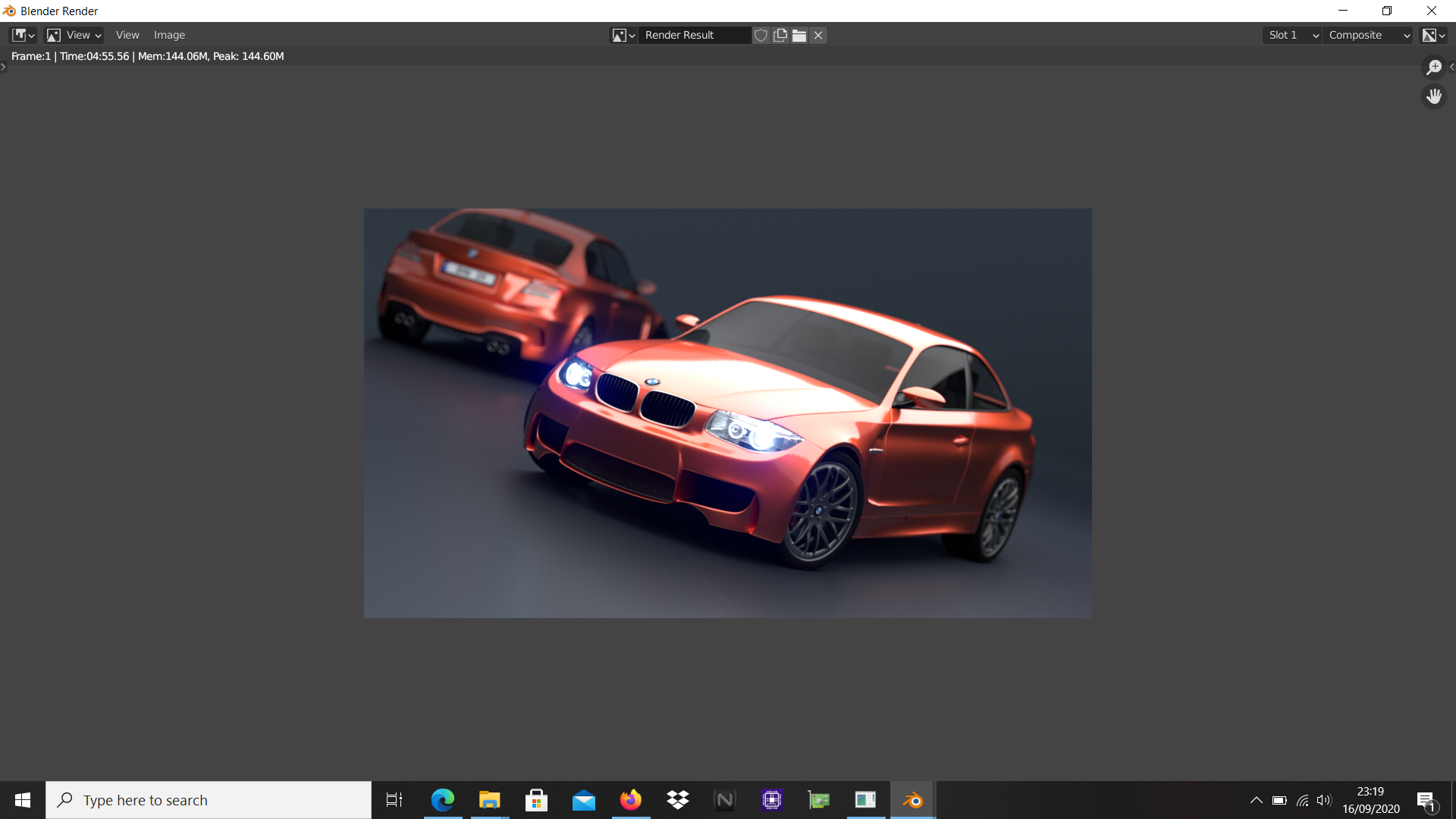Click the open image folder icon

[799, 35]
